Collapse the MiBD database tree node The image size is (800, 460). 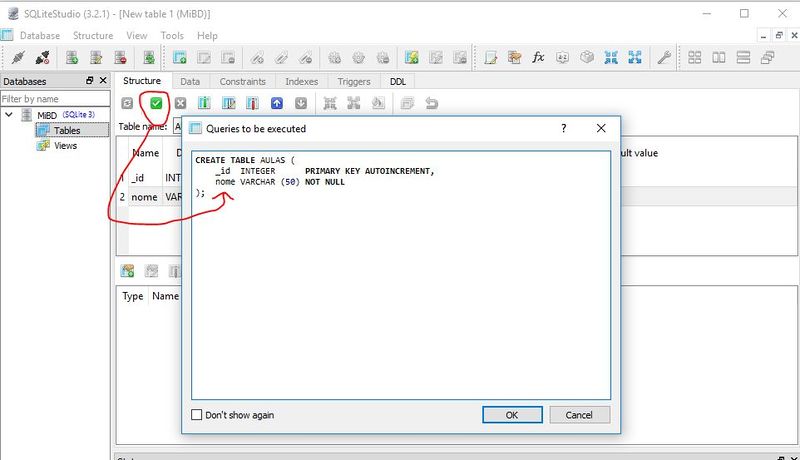point(9,115)
